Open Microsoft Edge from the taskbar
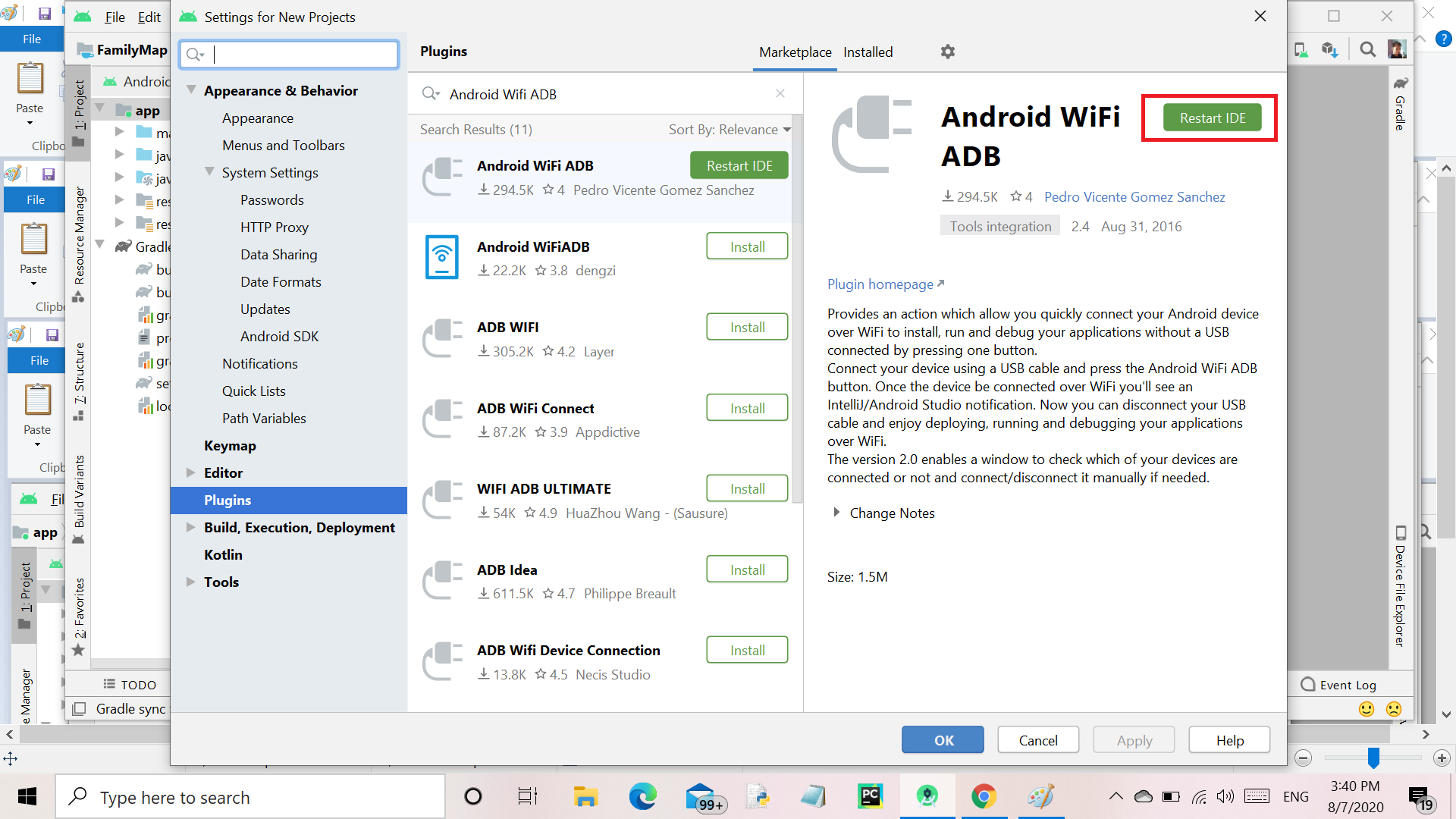The width and height of the screenshot is (1456, 819). pos(642,797)
